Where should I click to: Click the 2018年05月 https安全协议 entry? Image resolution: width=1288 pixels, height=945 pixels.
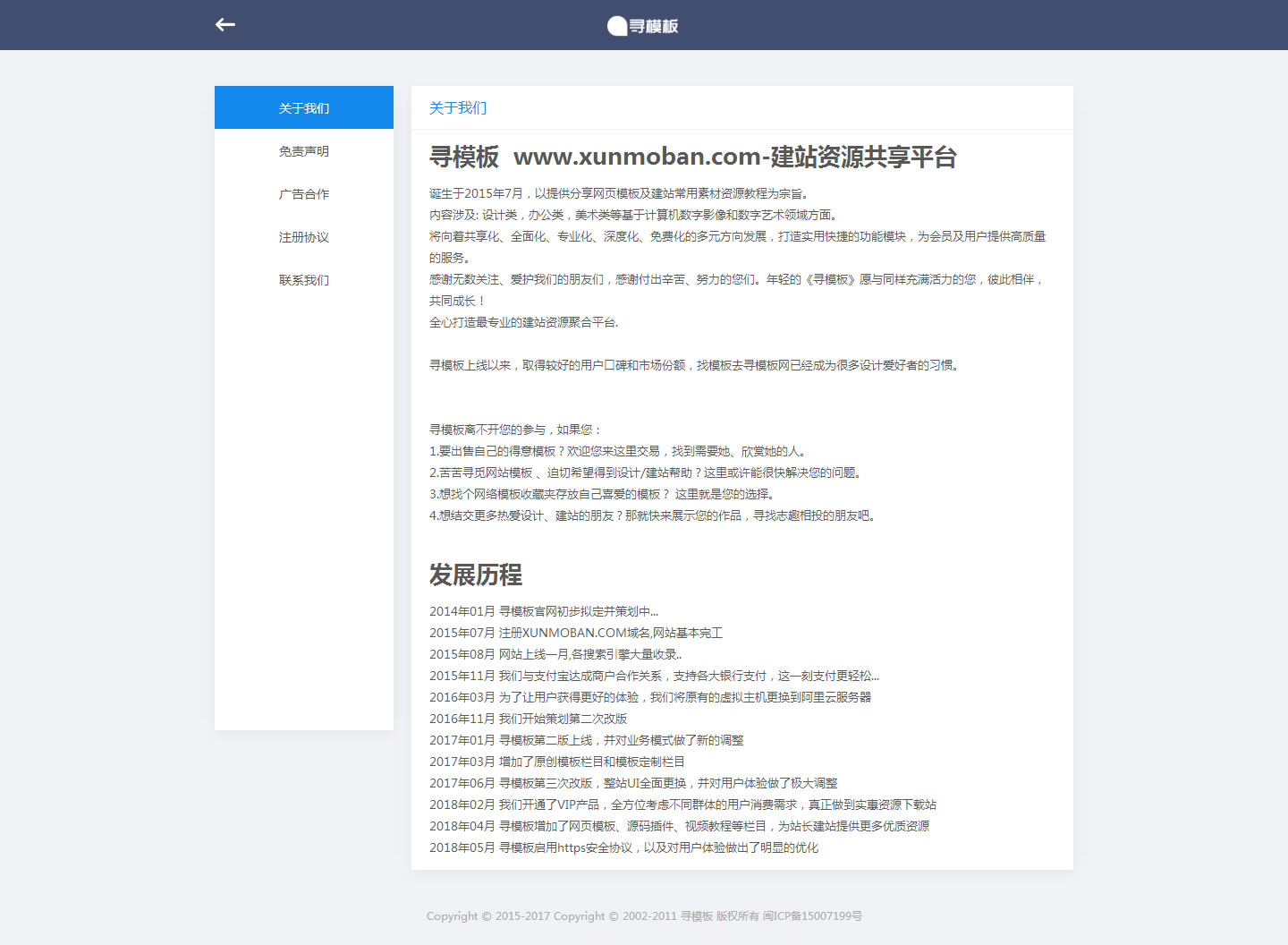(x=623, y=847)
